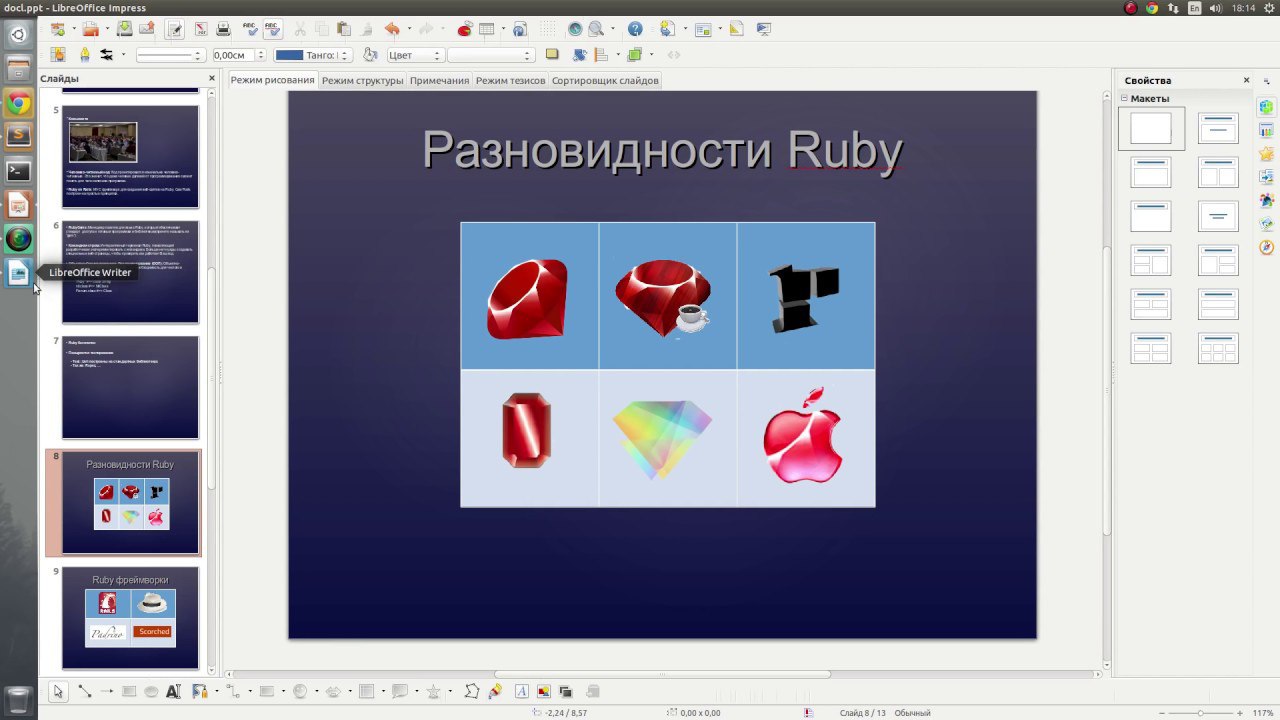
Task: Open Slide Transition in the sidebar
Action: (1266, 176)
